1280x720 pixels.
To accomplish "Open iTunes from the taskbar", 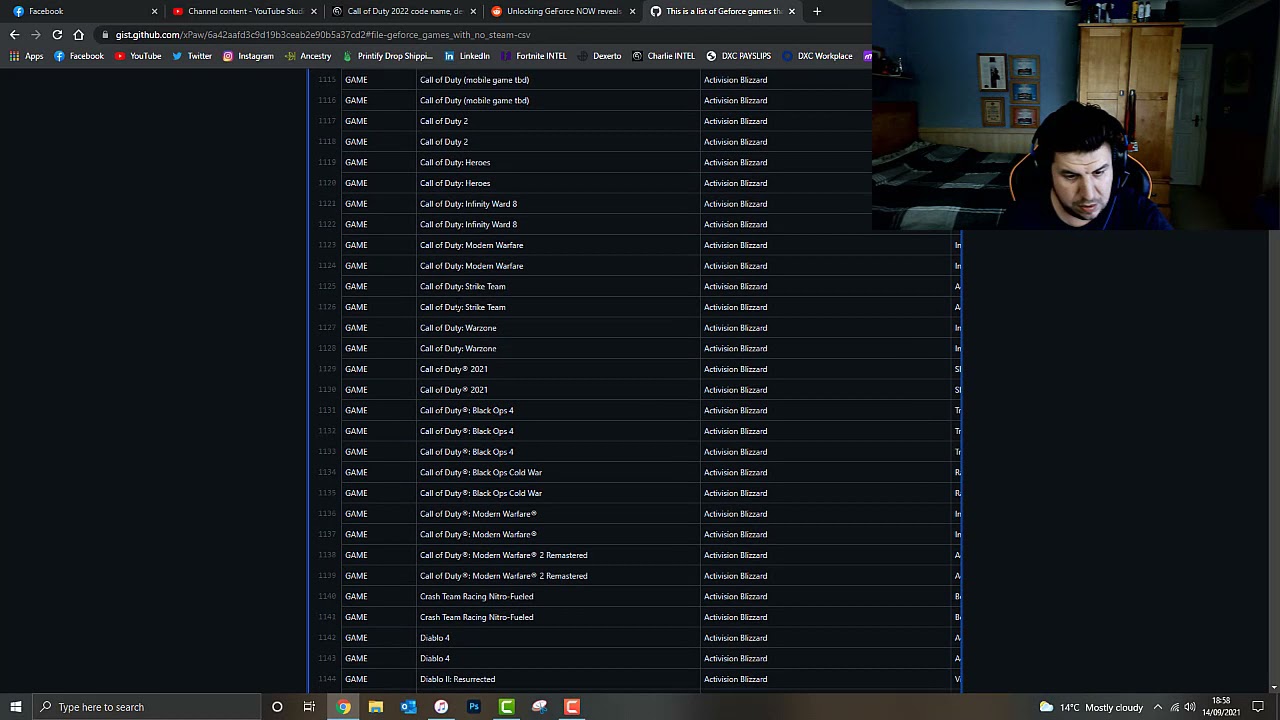I will (441, 707).
